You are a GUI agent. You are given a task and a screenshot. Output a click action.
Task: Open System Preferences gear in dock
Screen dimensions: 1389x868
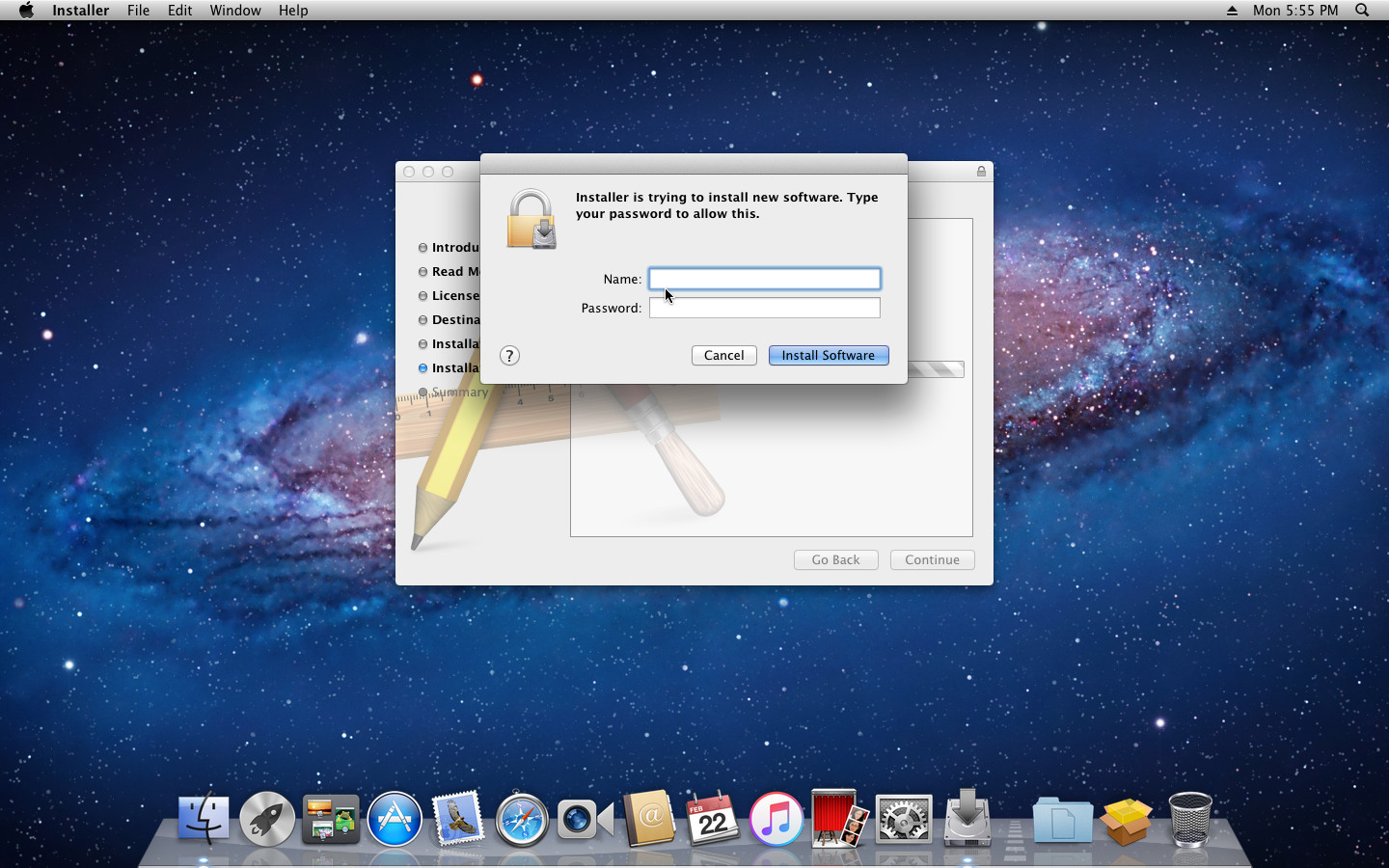pyautogui.click(x=903, y=820)
